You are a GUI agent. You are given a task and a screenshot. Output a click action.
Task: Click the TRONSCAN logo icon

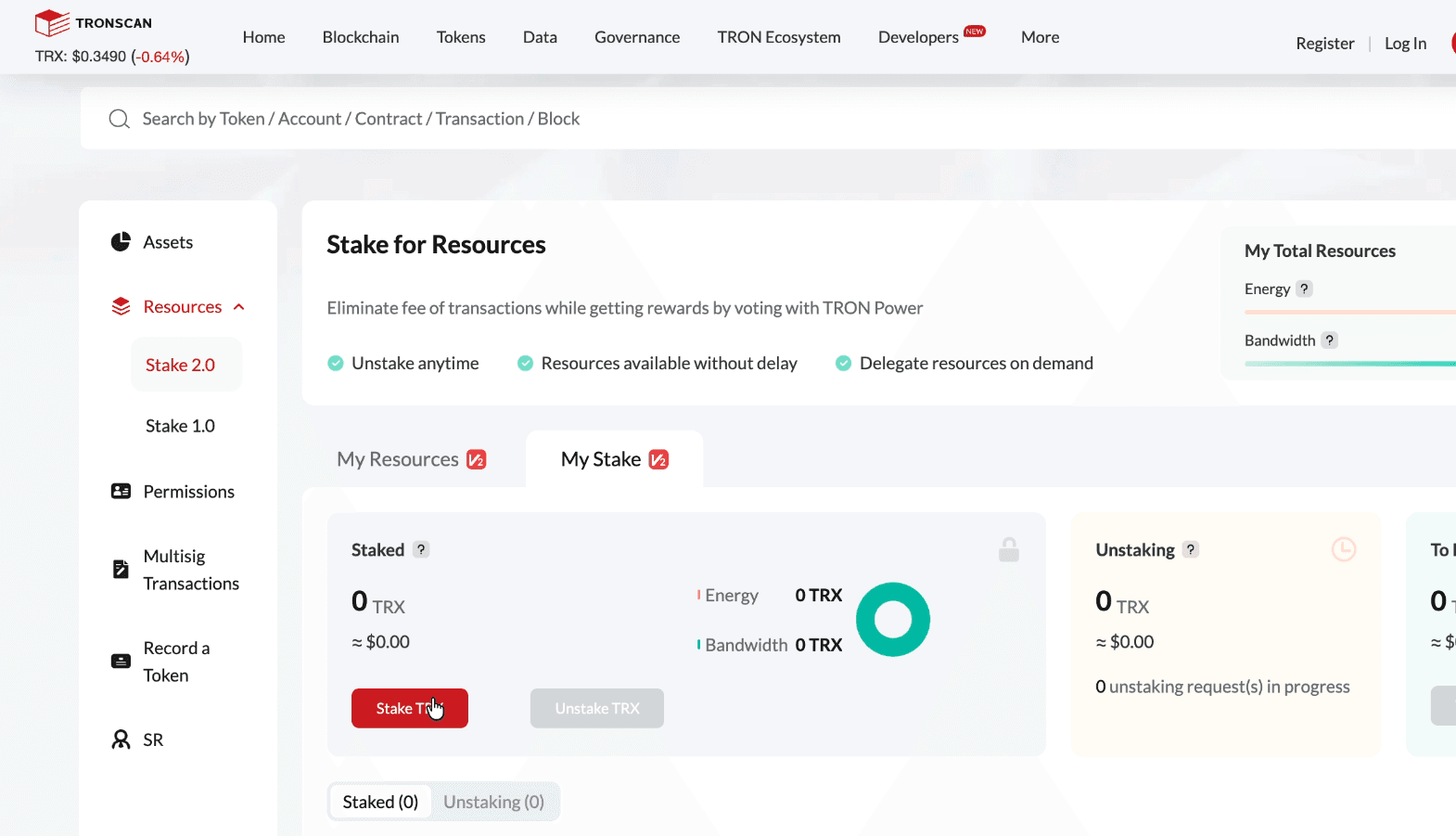[x=52, y=23]
